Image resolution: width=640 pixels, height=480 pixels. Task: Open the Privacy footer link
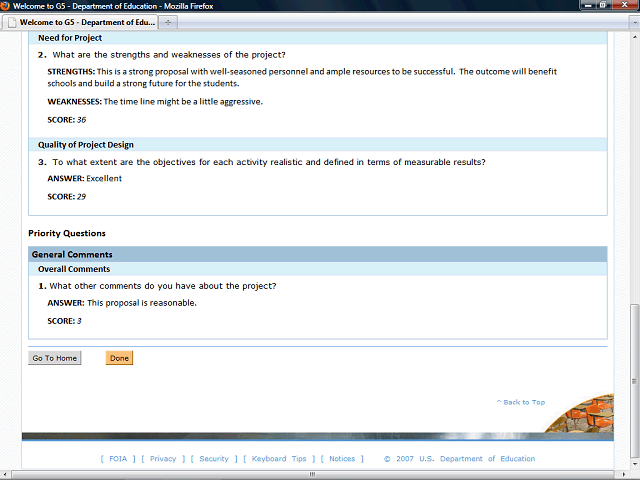[163, 459]
